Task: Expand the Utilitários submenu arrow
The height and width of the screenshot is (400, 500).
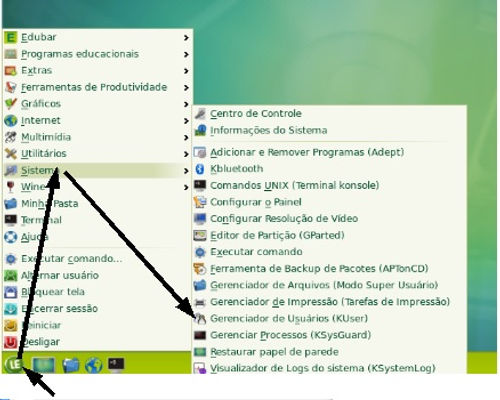Action: 186,154
